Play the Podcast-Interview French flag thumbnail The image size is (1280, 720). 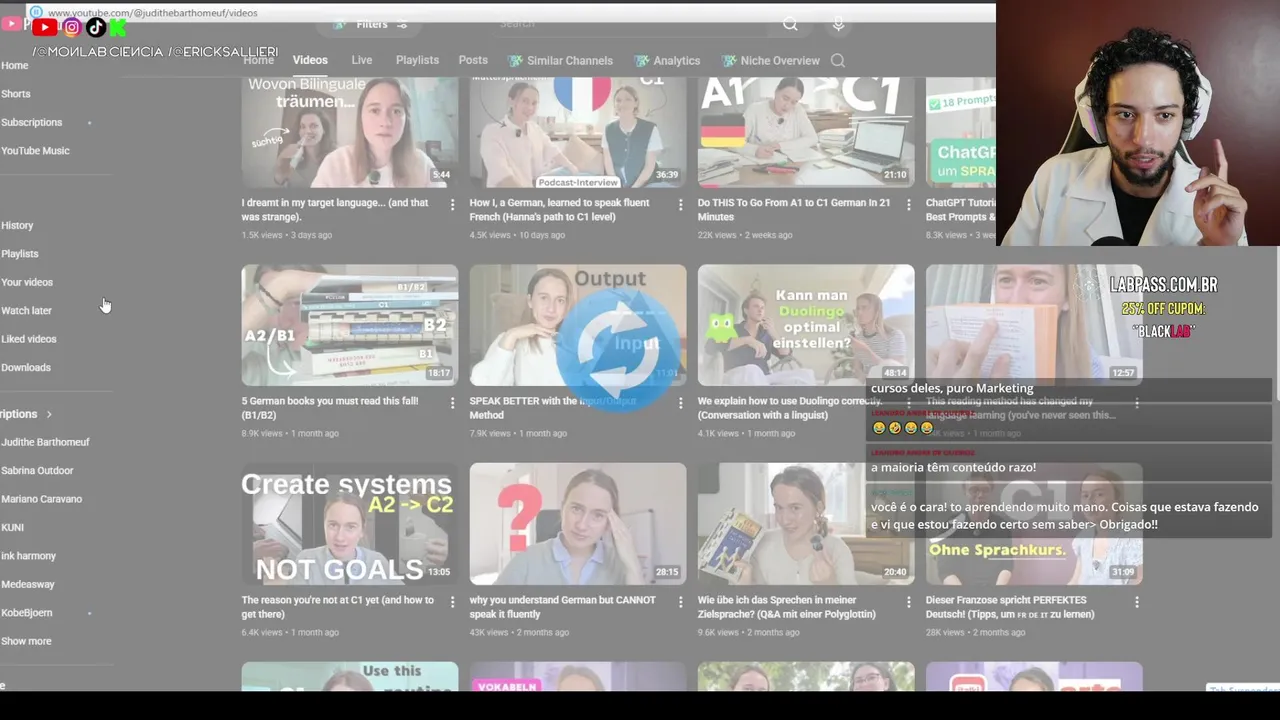pyautogui.click(x=578, y=132)
